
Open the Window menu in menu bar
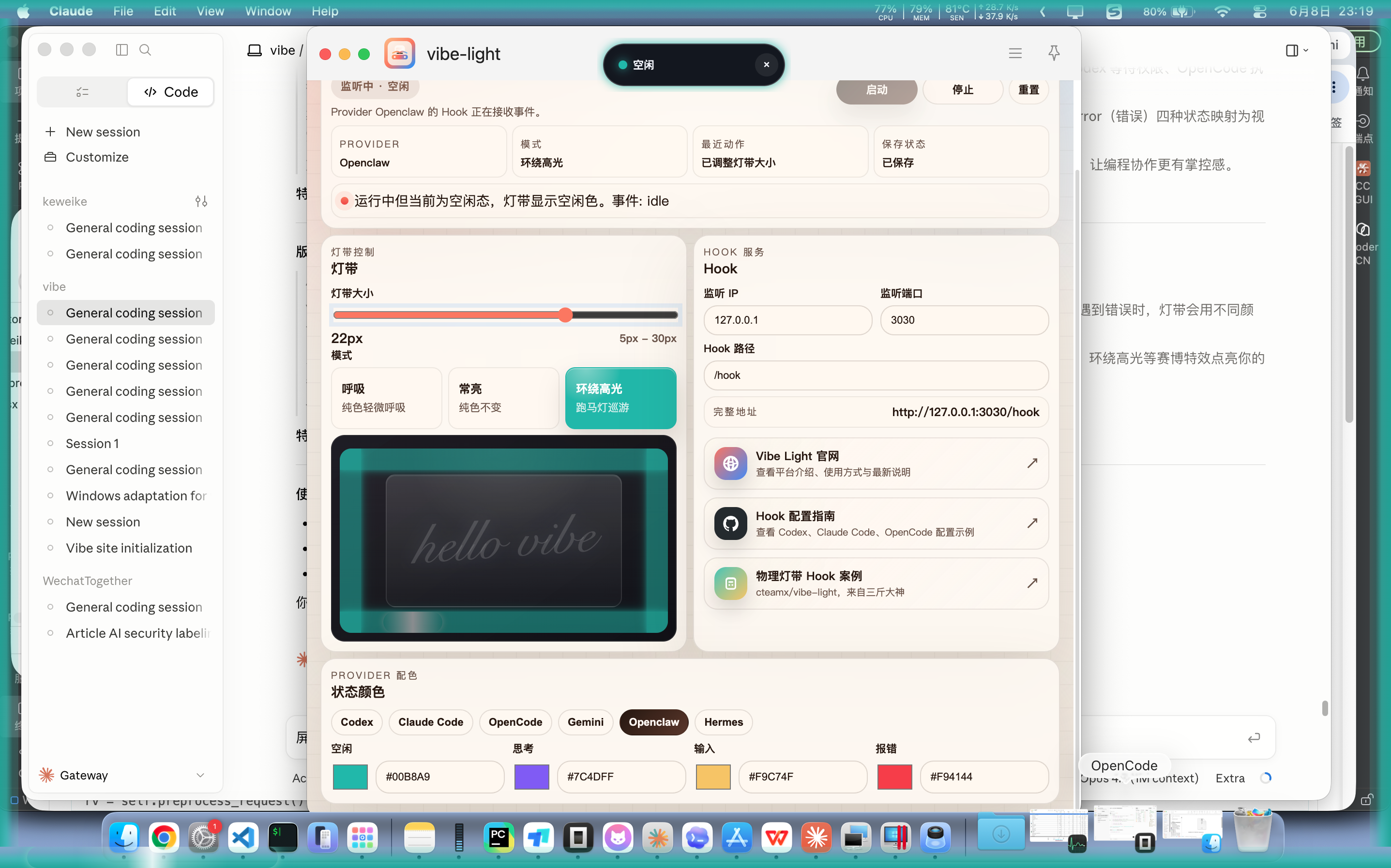tap(268, 11)
